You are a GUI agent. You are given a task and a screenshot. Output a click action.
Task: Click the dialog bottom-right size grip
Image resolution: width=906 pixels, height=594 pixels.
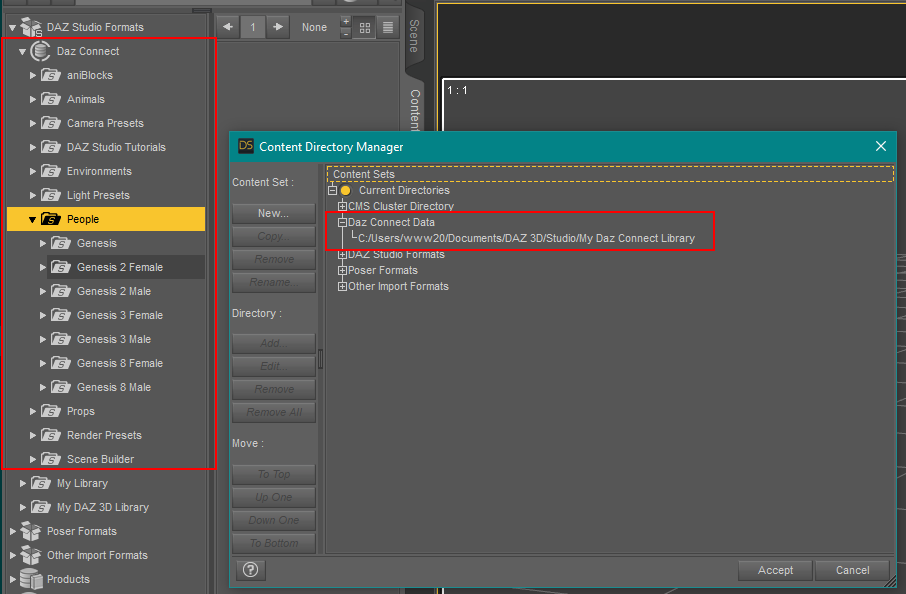[x=890, y=582]
